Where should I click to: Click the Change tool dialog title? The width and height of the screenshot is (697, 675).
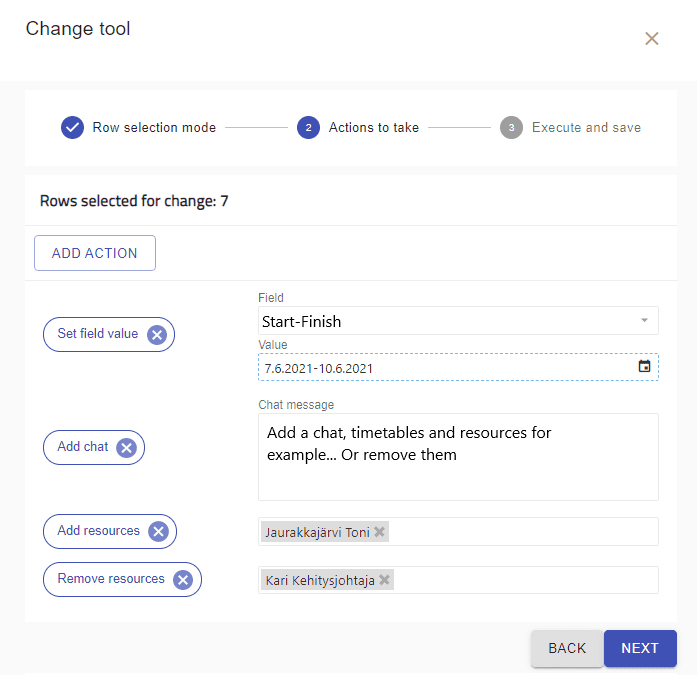coord(78,28)
